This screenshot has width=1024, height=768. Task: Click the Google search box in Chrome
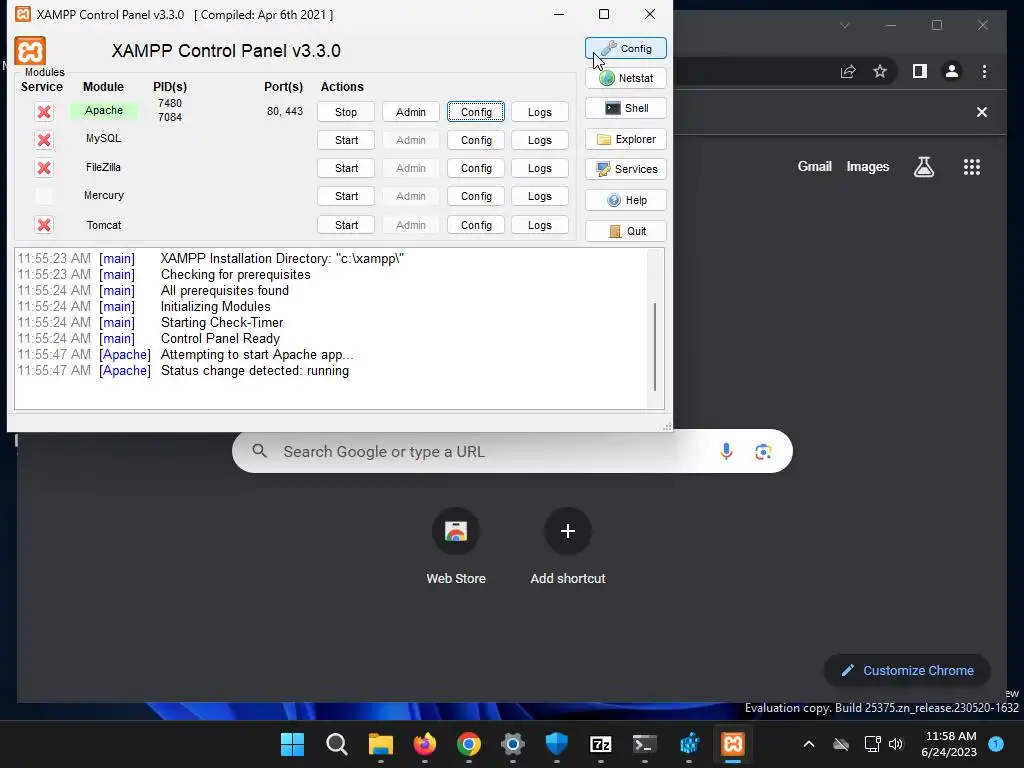(512, 451)
